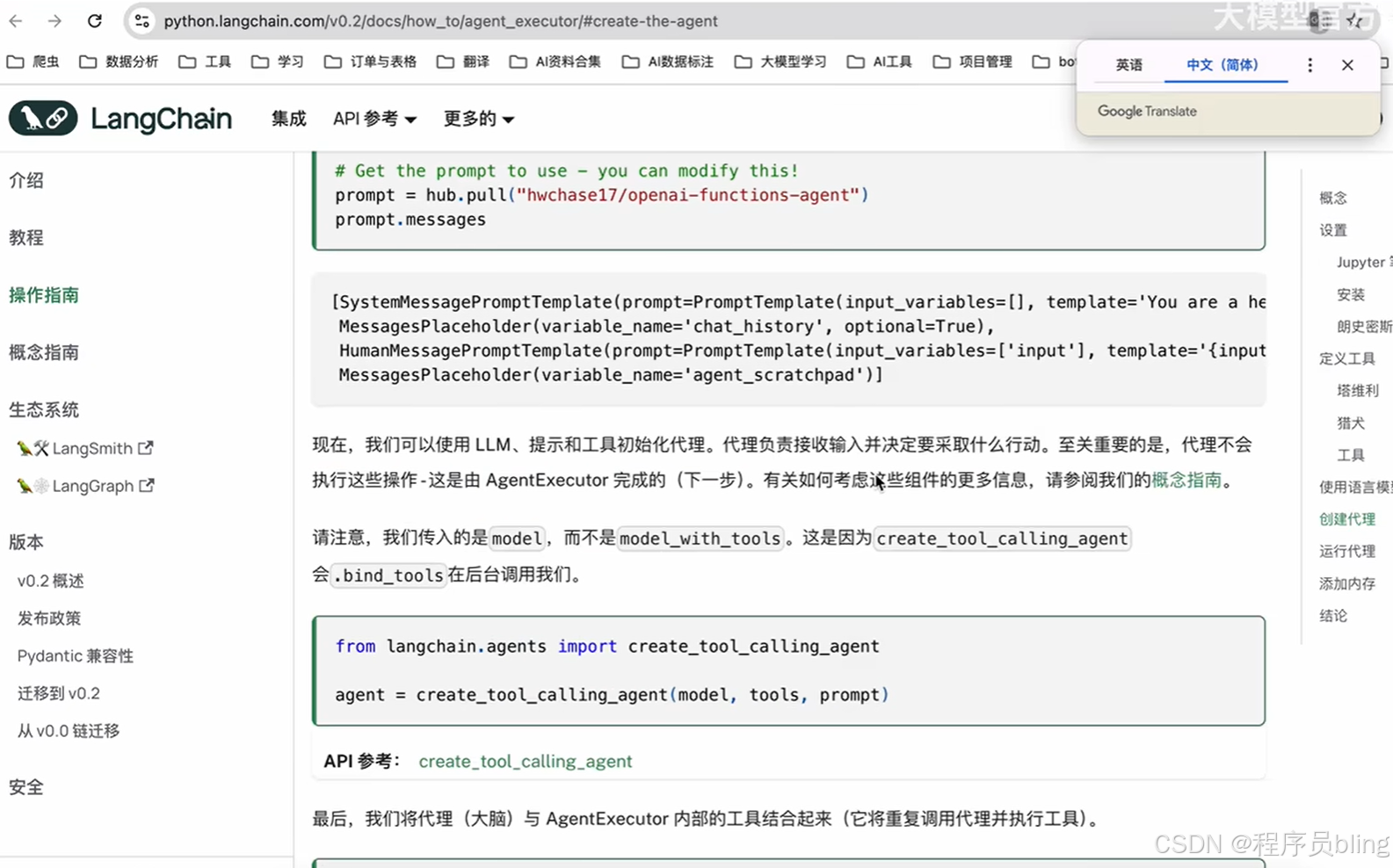The width and height of the screenshot is (1393, 868).
Task: Jump to 塔维利 in table of contents
Action: [x=1358, y=390]
